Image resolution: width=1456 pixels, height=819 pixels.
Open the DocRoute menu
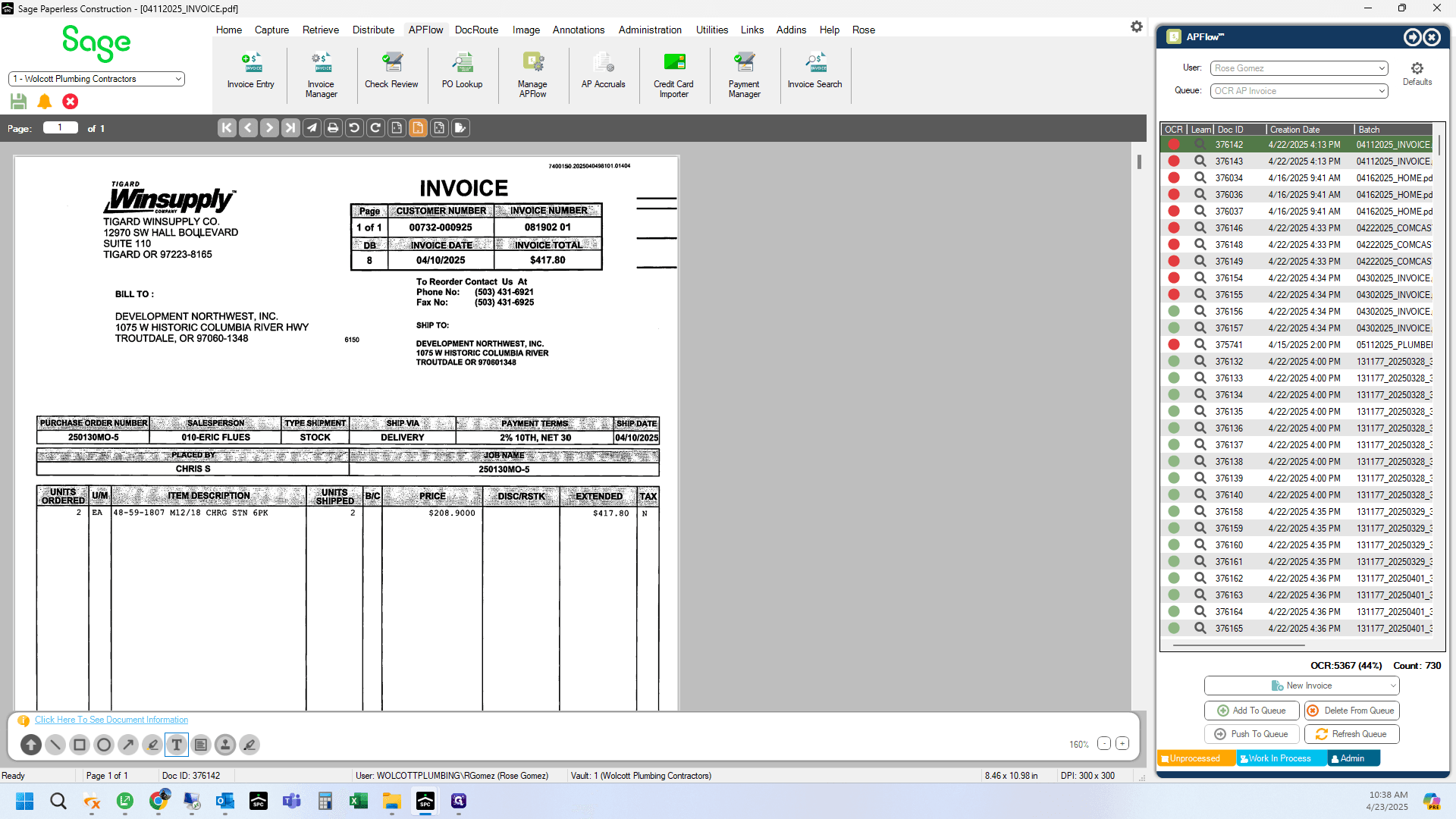[x=476, y=30]
